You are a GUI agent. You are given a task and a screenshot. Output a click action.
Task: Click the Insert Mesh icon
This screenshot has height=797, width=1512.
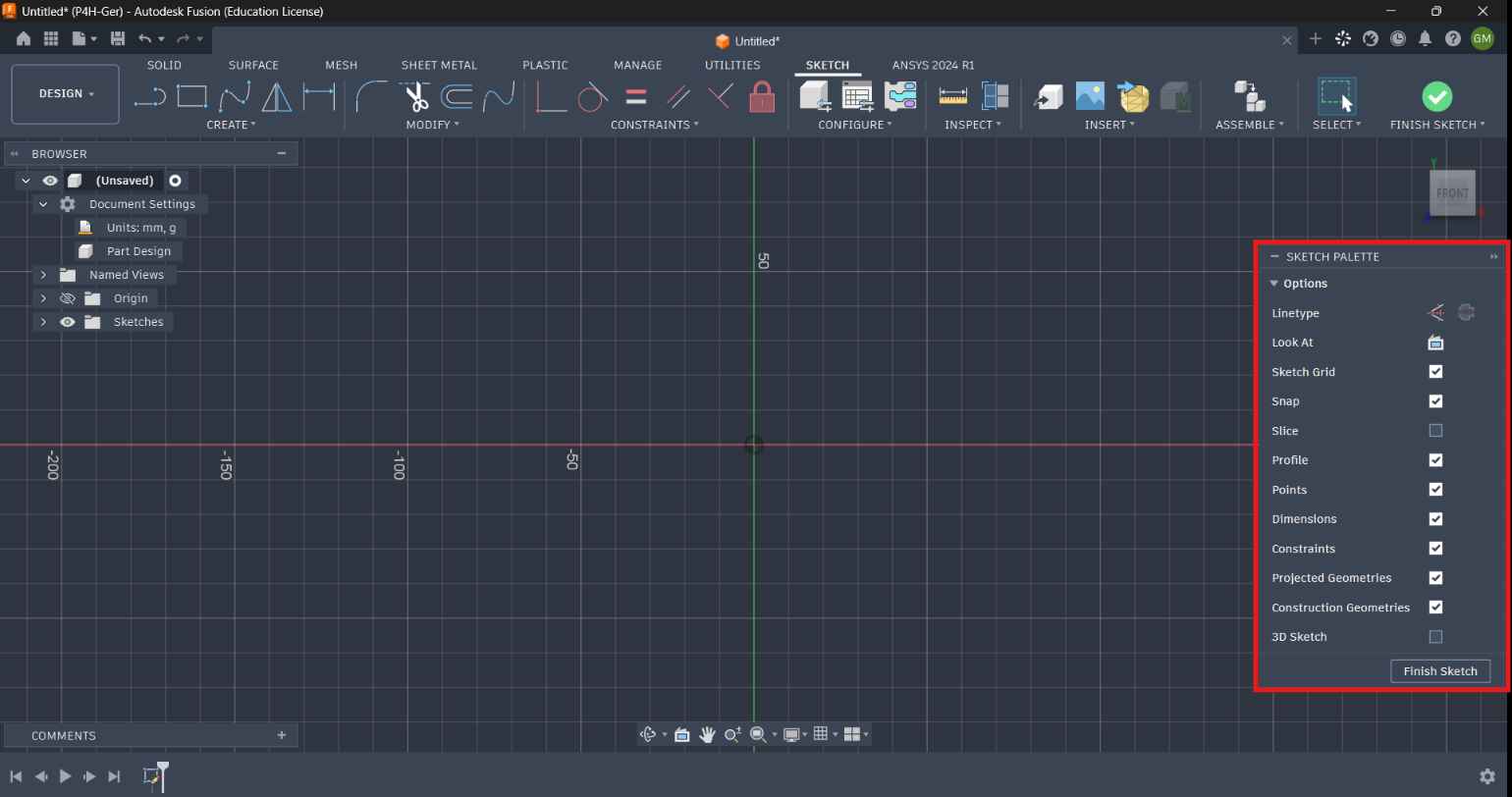click(x=1133, y=96)
